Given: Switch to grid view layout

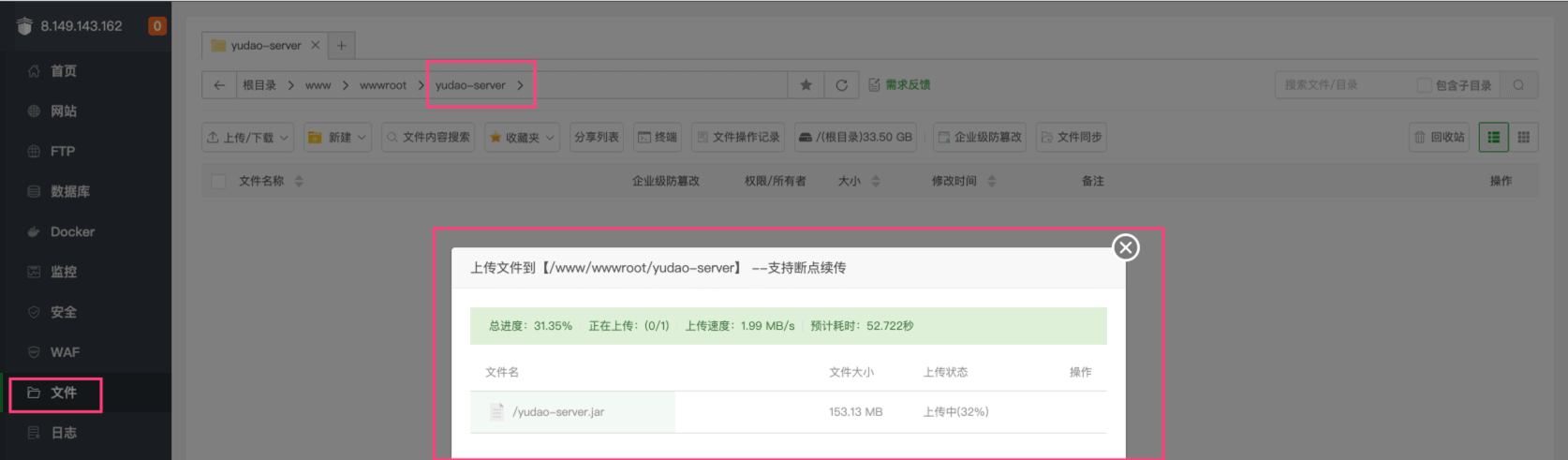Looking at the screenshot, I should 1523,138.
